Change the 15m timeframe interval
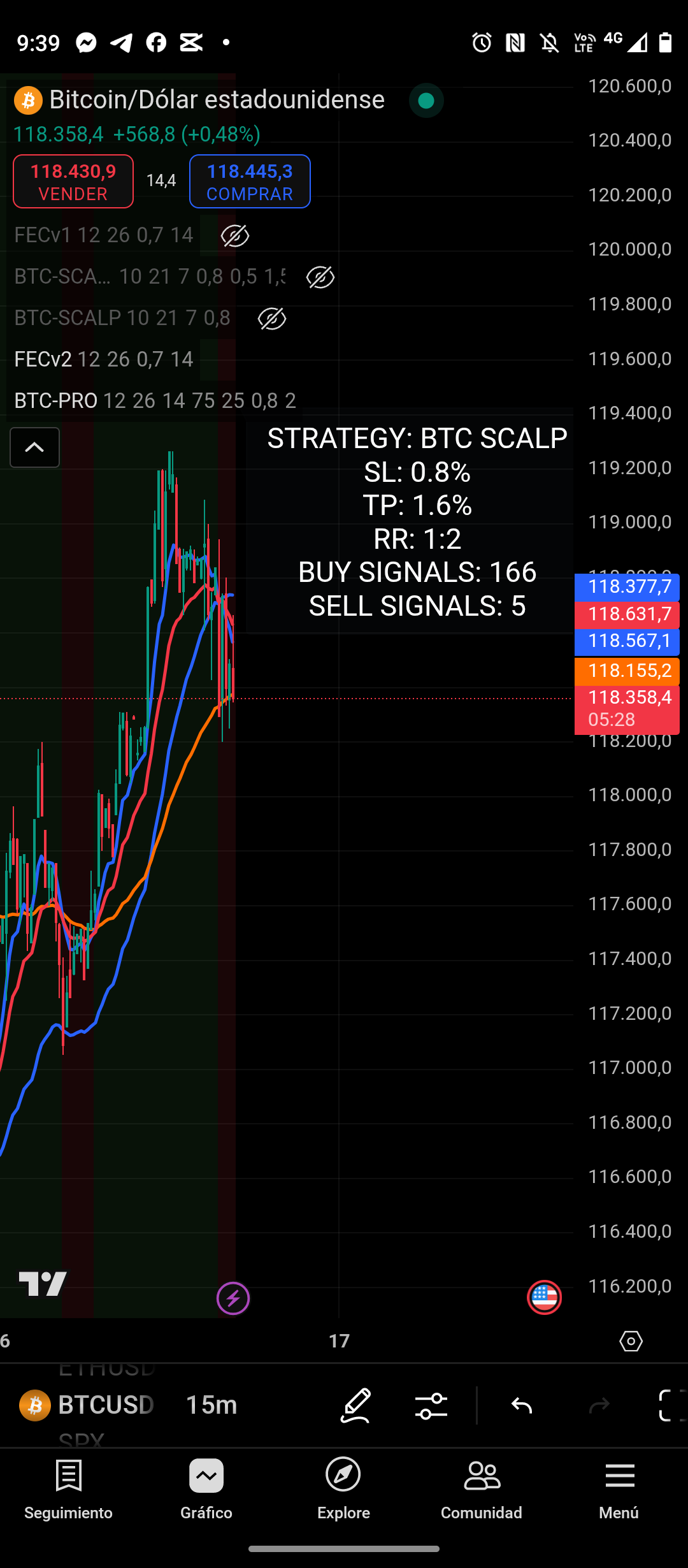The image size is (688, 1568). click(211, 1405)
